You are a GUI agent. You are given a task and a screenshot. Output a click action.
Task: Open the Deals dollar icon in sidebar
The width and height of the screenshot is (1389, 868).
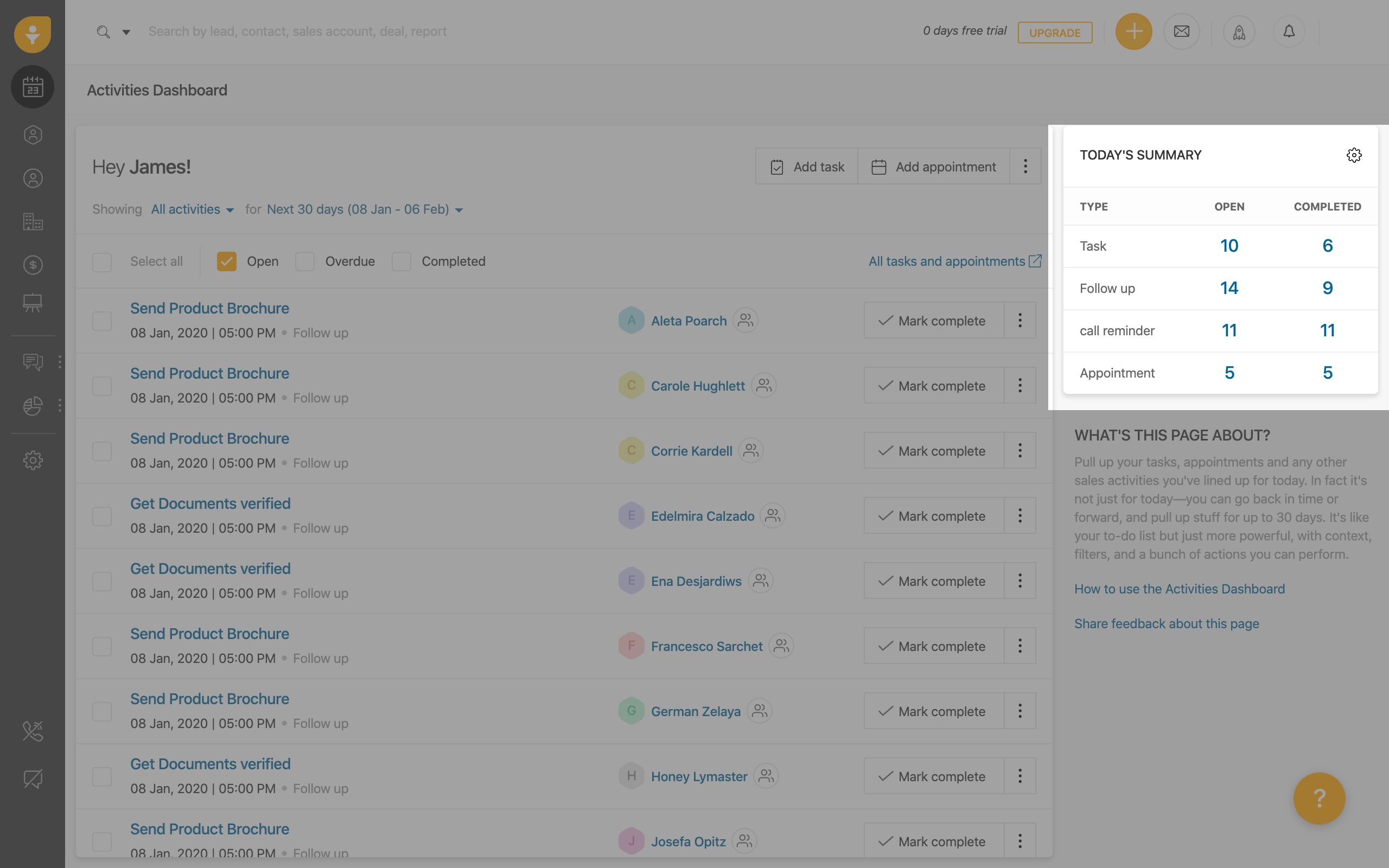tap(33, 265)
